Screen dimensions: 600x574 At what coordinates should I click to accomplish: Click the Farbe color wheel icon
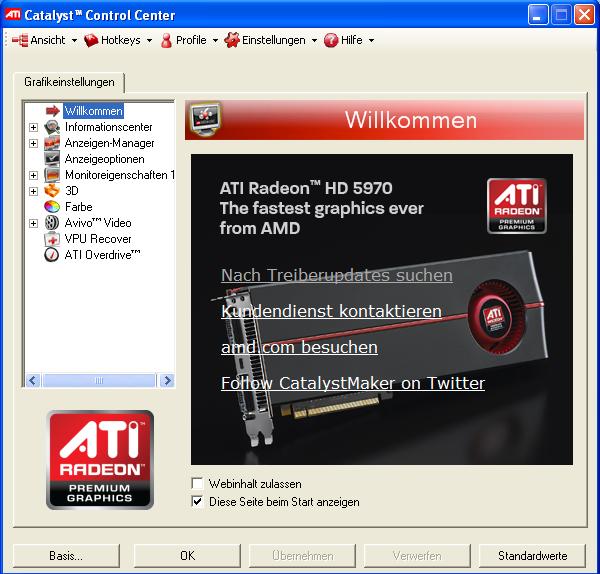pos(52,207)
